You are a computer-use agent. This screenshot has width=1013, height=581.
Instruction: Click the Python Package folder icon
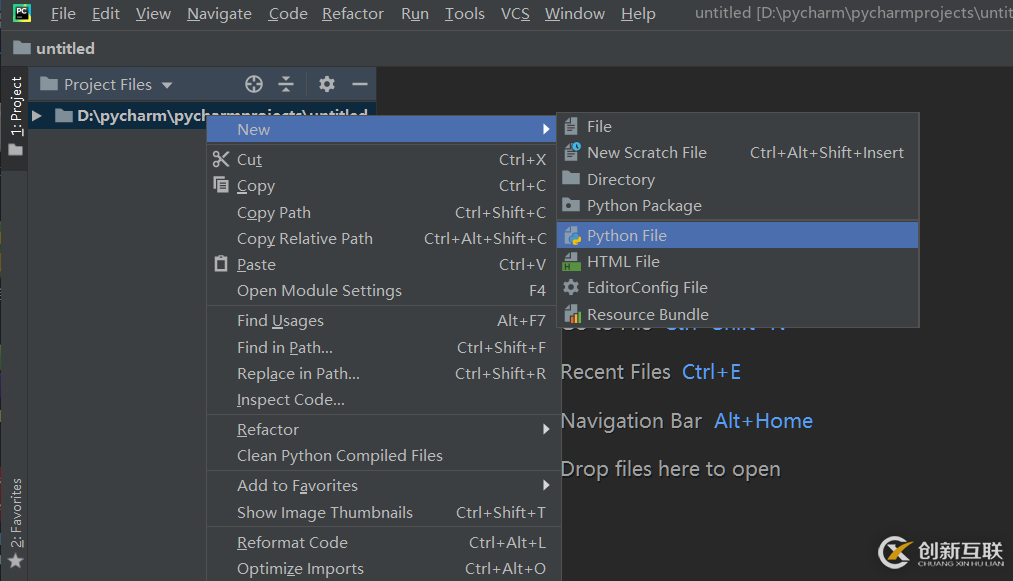click(x=572, y=206)
